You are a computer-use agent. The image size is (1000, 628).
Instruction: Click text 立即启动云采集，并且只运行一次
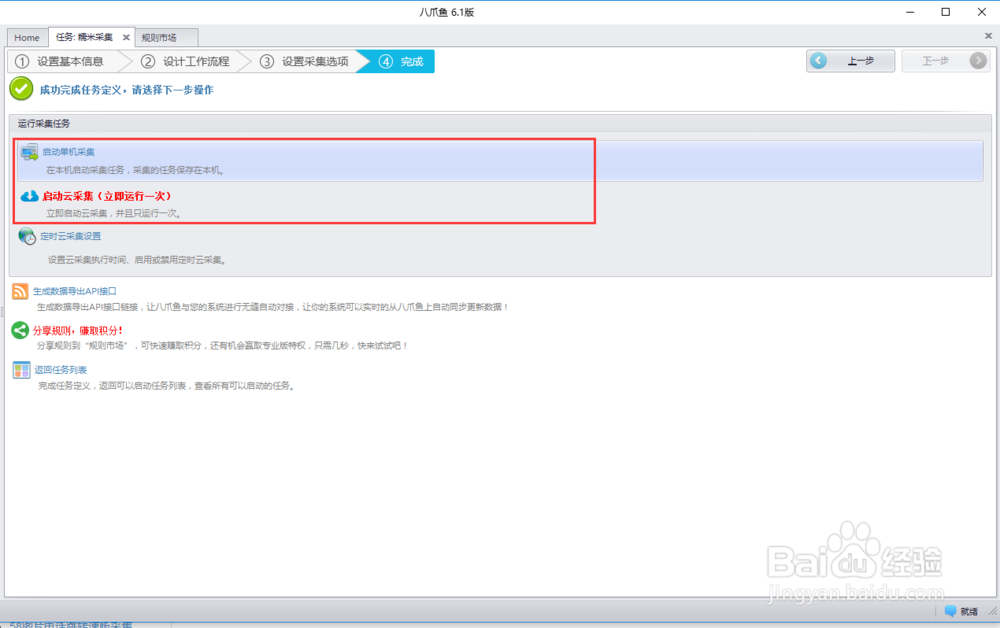[x=114, y=213]
